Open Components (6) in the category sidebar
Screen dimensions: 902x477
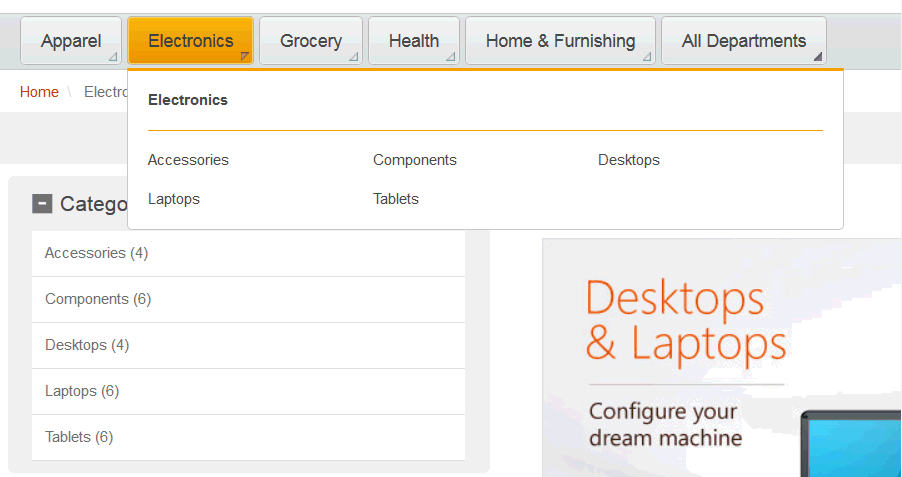(x=98, y=299)
